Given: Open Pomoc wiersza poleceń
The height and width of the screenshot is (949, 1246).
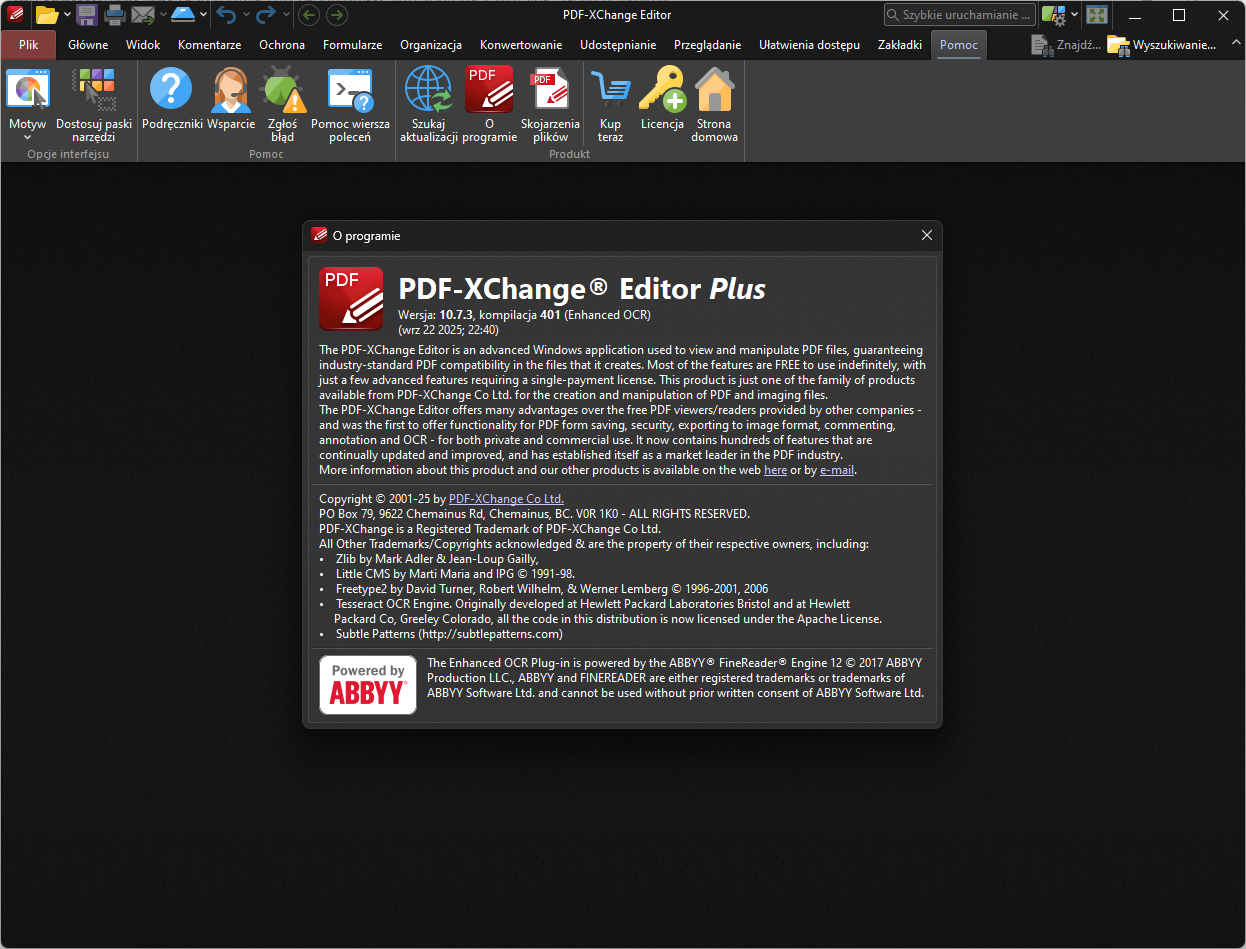Looking at the screenshot, I should (350, 103).
